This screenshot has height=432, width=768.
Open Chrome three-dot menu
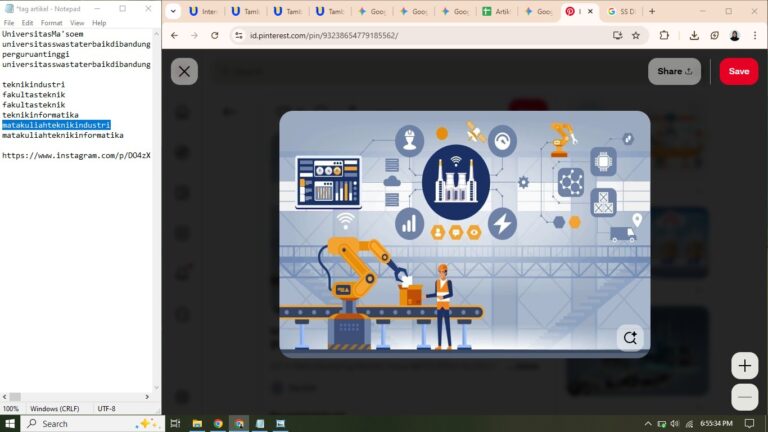click(755, 35)
